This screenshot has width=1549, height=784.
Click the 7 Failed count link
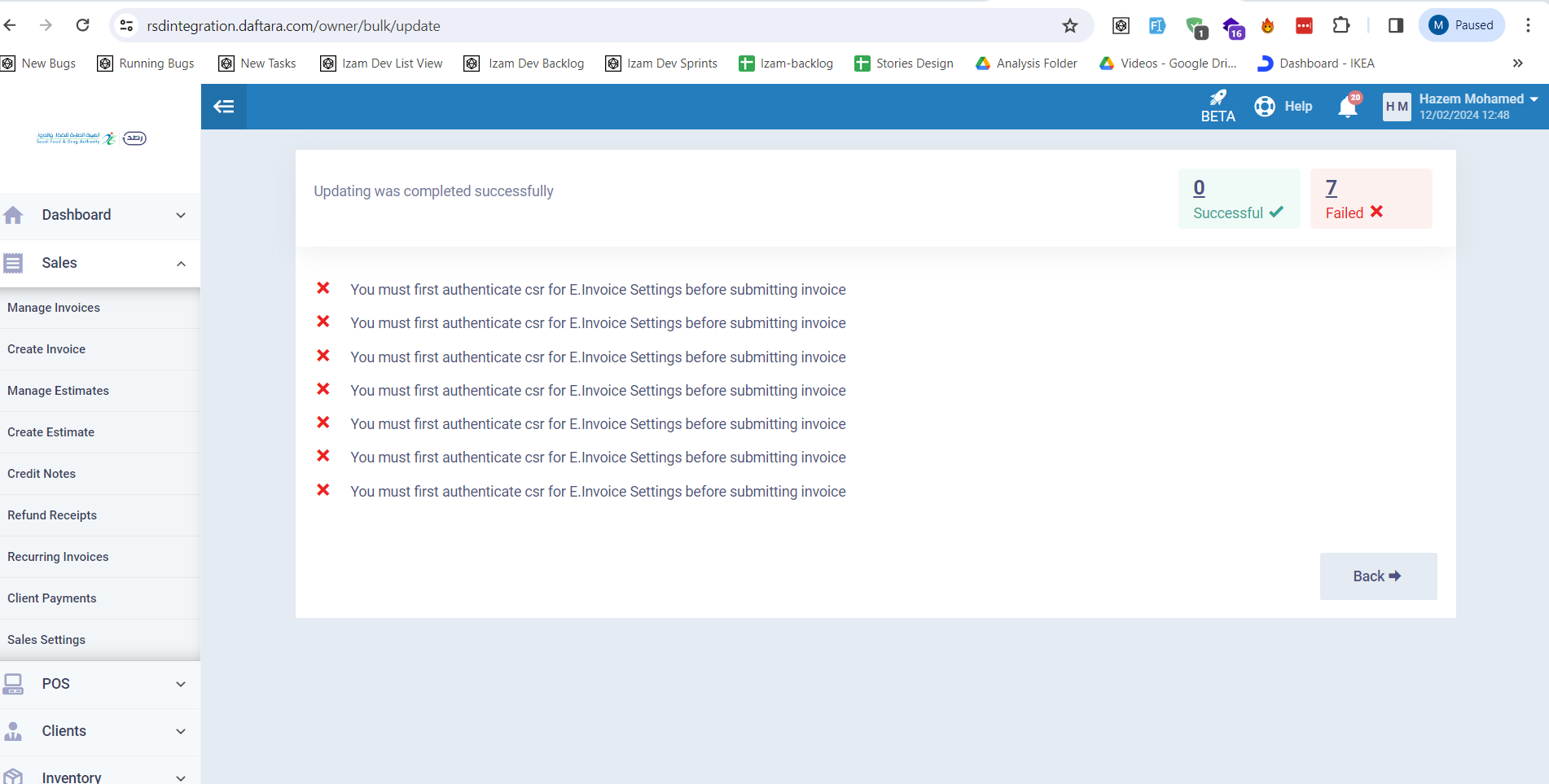coord(1331,188)
